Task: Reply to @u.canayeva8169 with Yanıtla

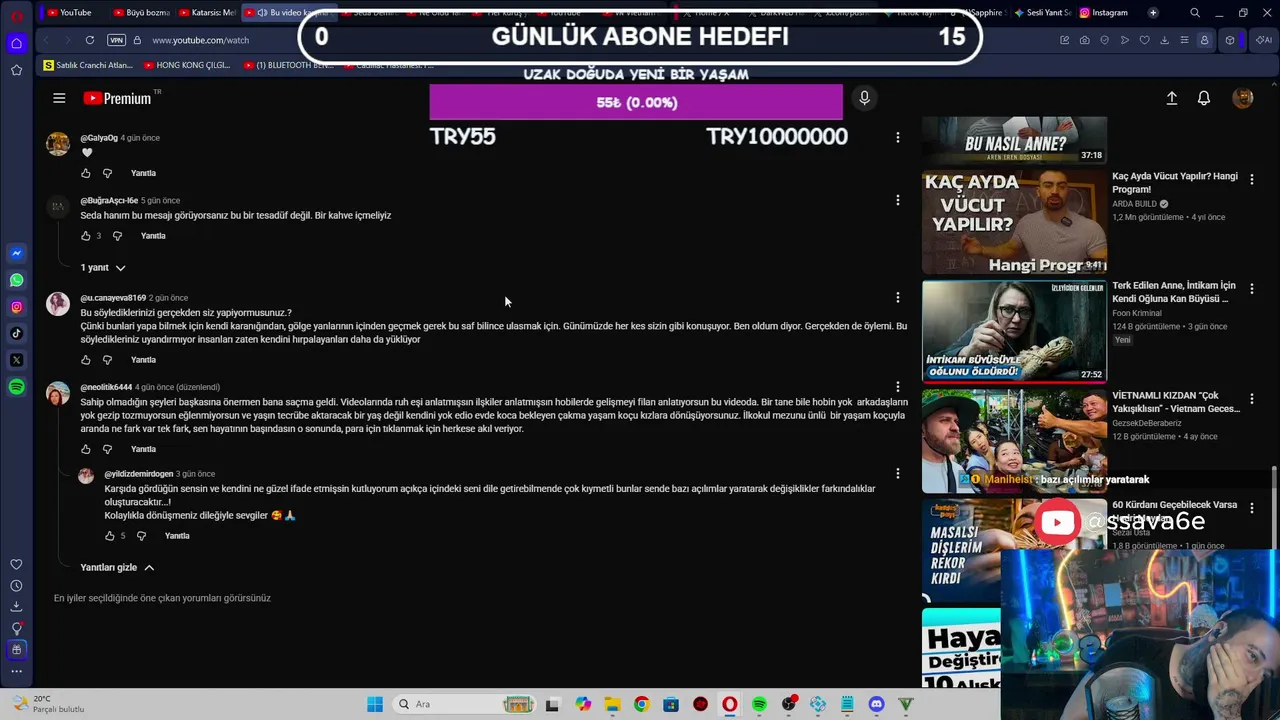Action: pos(143,360)
